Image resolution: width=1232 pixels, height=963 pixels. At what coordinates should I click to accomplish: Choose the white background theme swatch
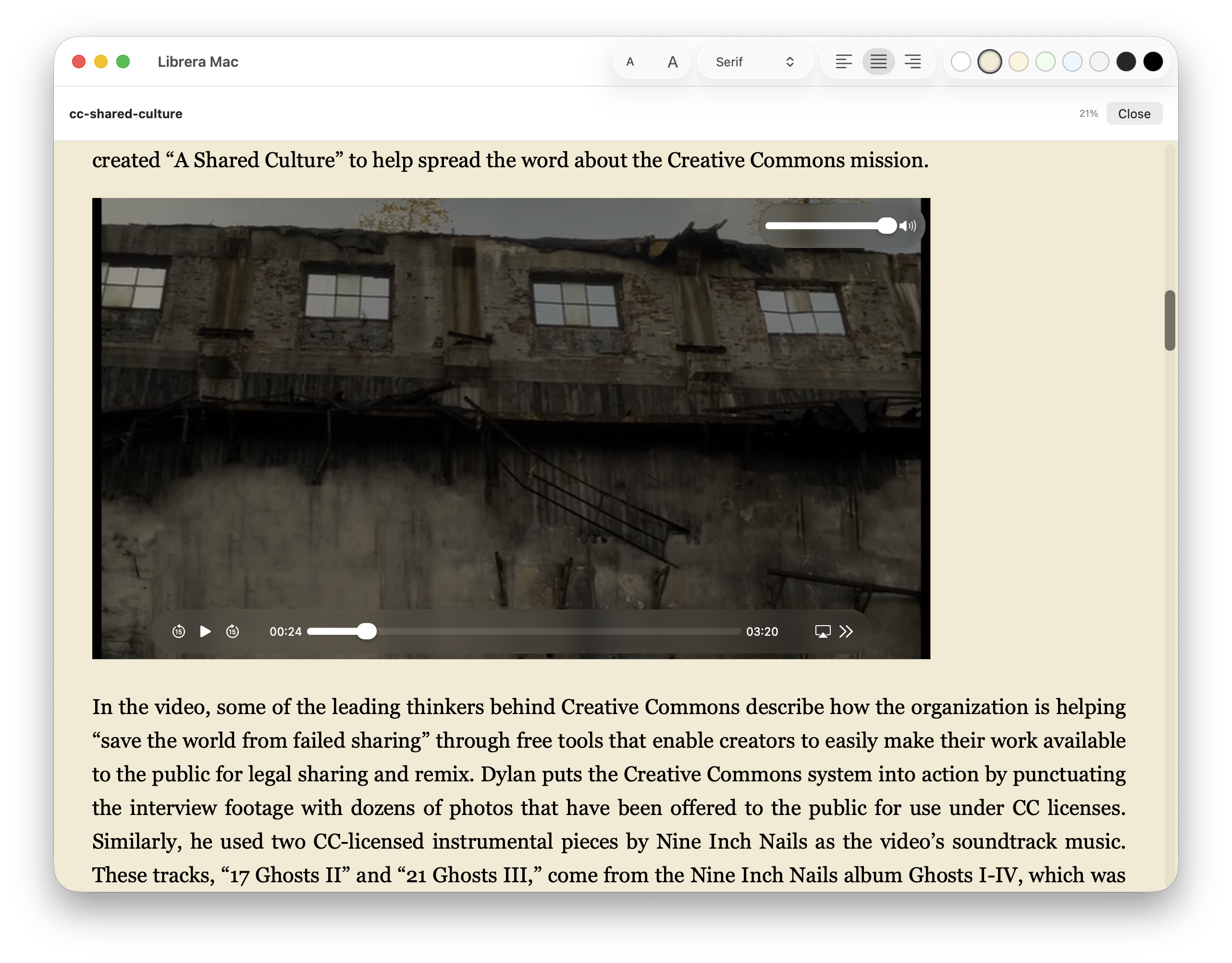[x=961, y=62]
